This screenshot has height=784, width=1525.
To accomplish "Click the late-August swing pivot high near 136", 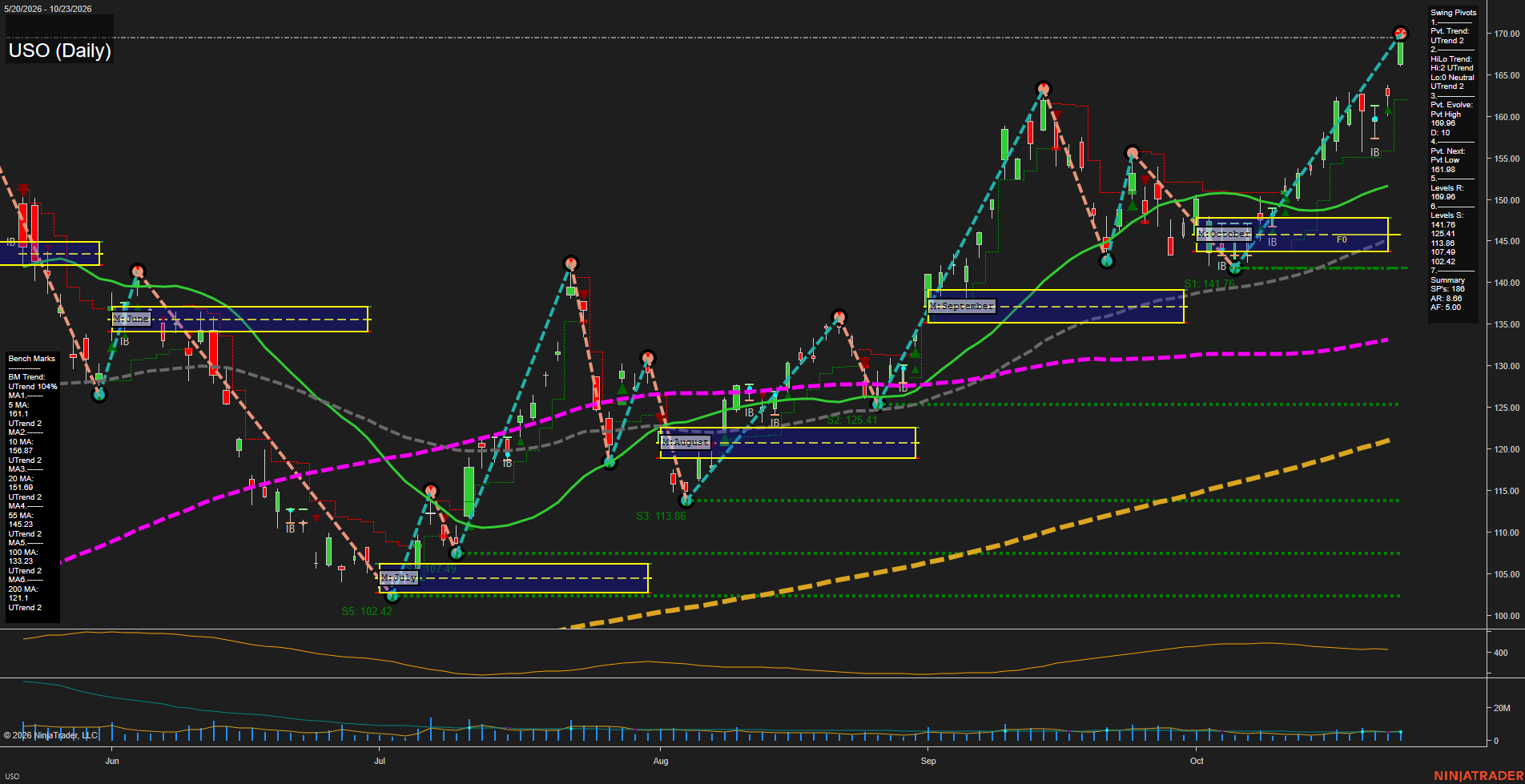I will (839, 317).
